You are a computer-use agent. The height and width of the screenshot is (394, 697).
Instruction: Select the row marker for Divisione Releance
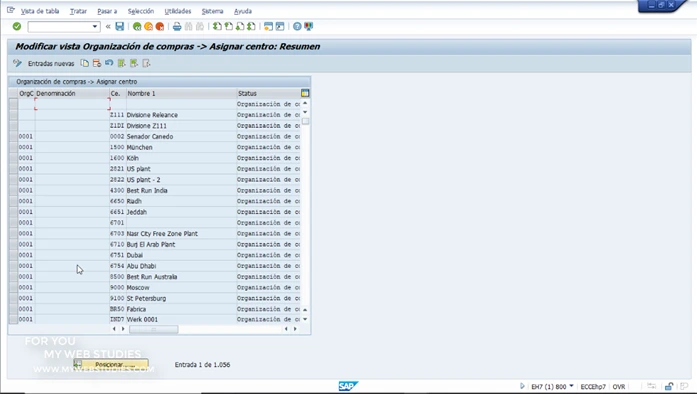[x=13, y=115]
